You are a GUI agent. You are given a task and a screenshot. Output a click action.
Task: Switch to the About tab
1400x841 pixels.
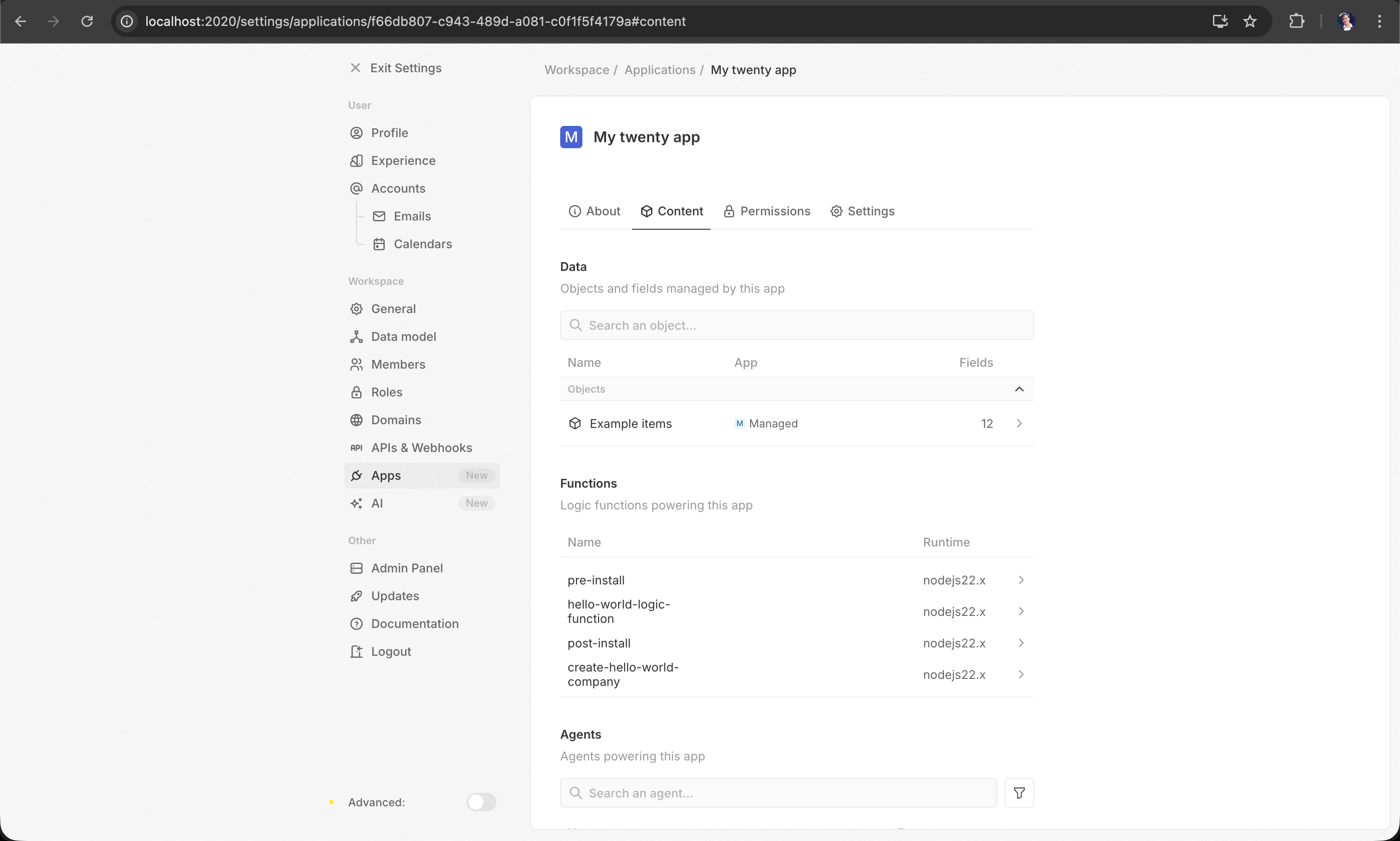point(594,211)
